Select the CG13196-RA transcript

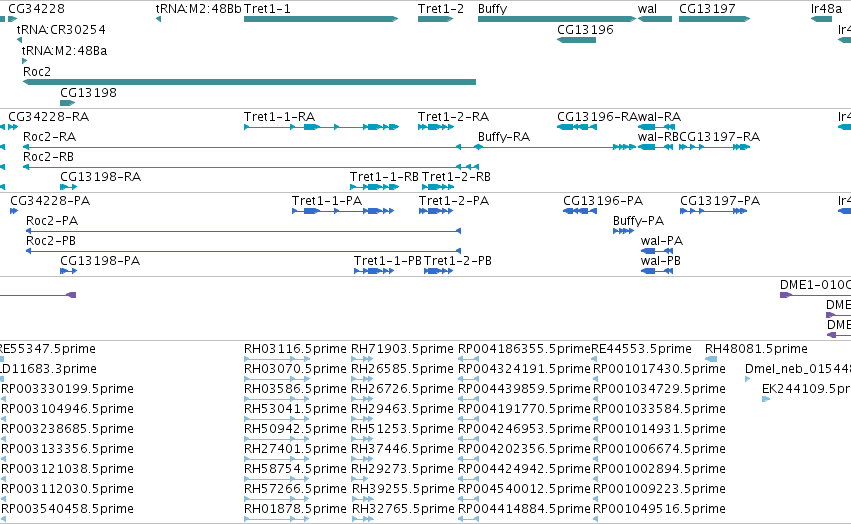(577, 127)
